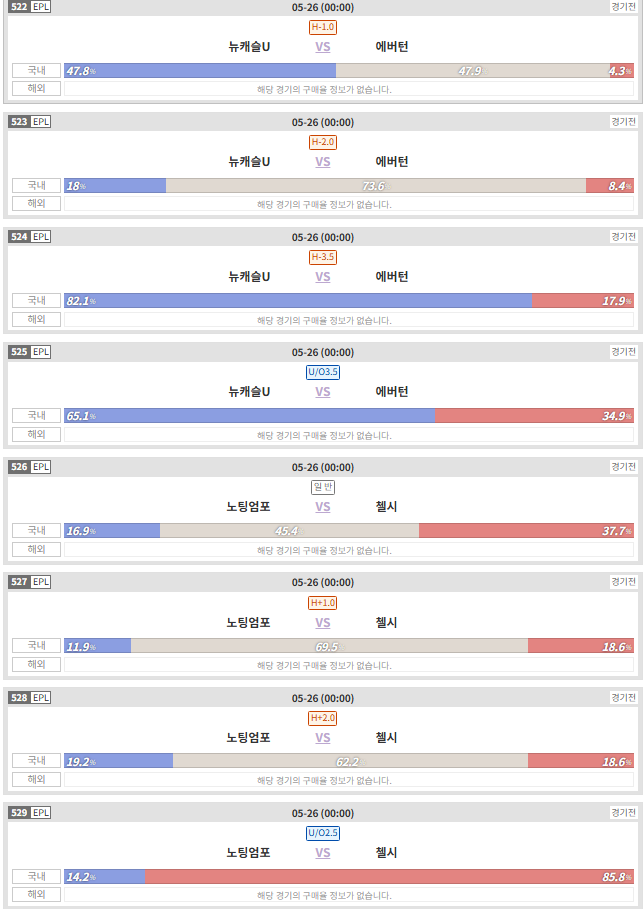Click the VS link in match 522
Viewport: 644px width, 909px height.
[323, 47]
